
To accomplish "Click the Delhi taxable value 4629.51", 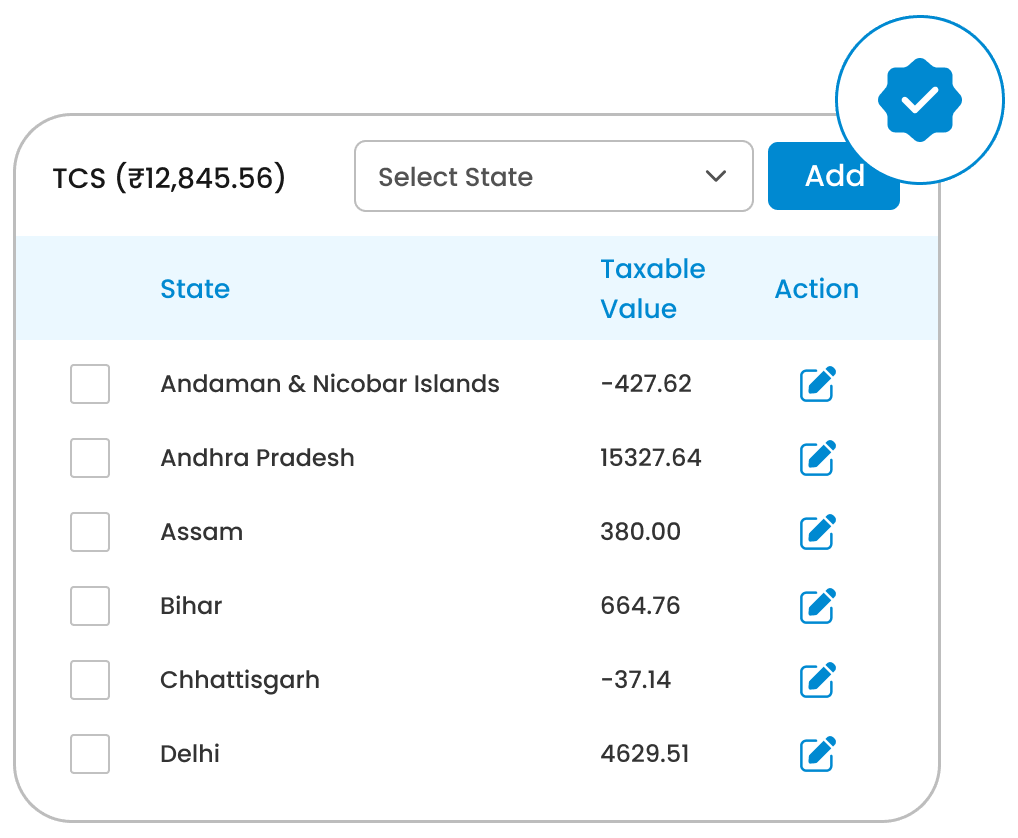I will point(645,754).
